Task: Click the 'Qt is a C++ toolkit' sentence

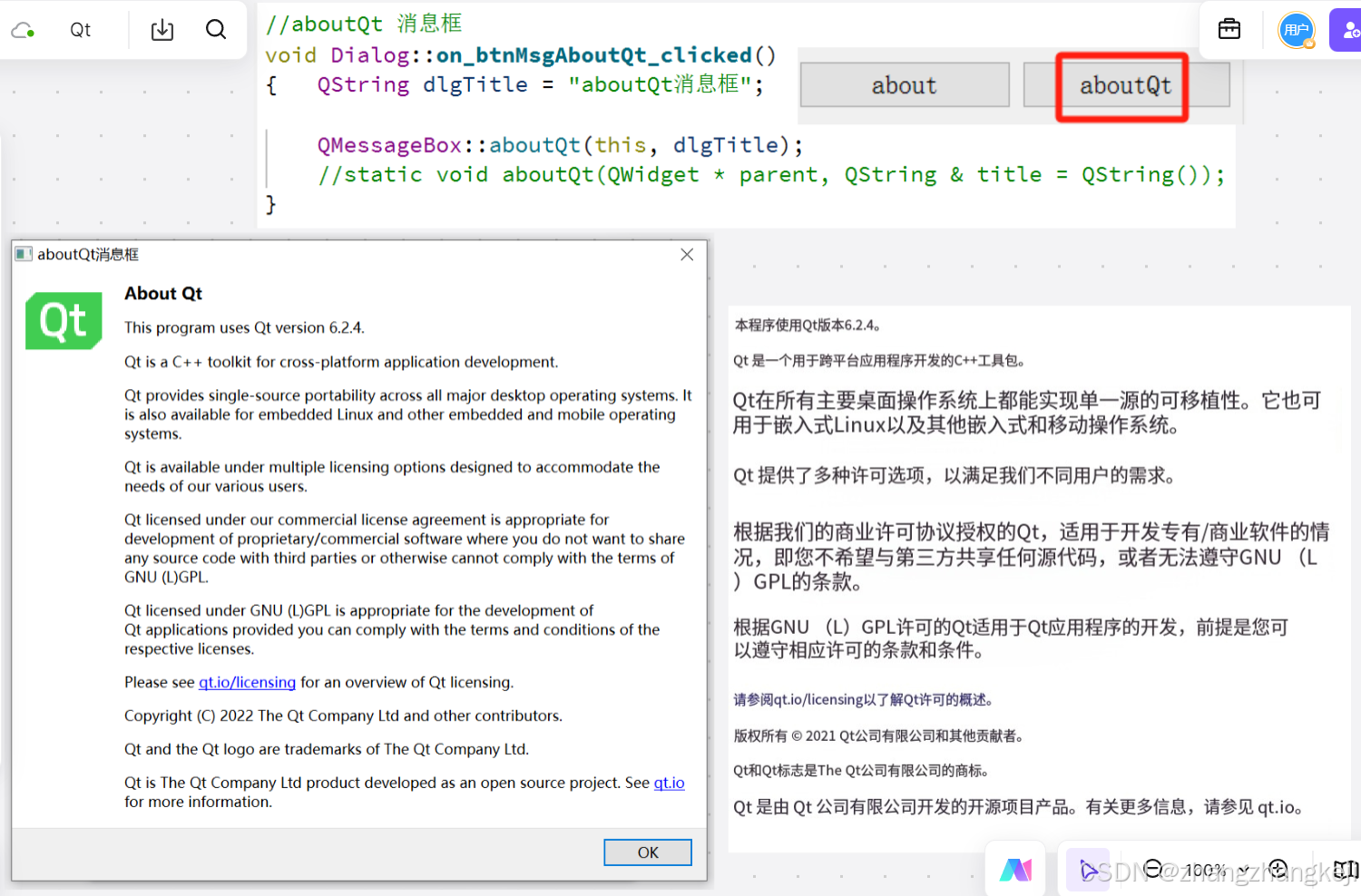Action: coord(341,362)
